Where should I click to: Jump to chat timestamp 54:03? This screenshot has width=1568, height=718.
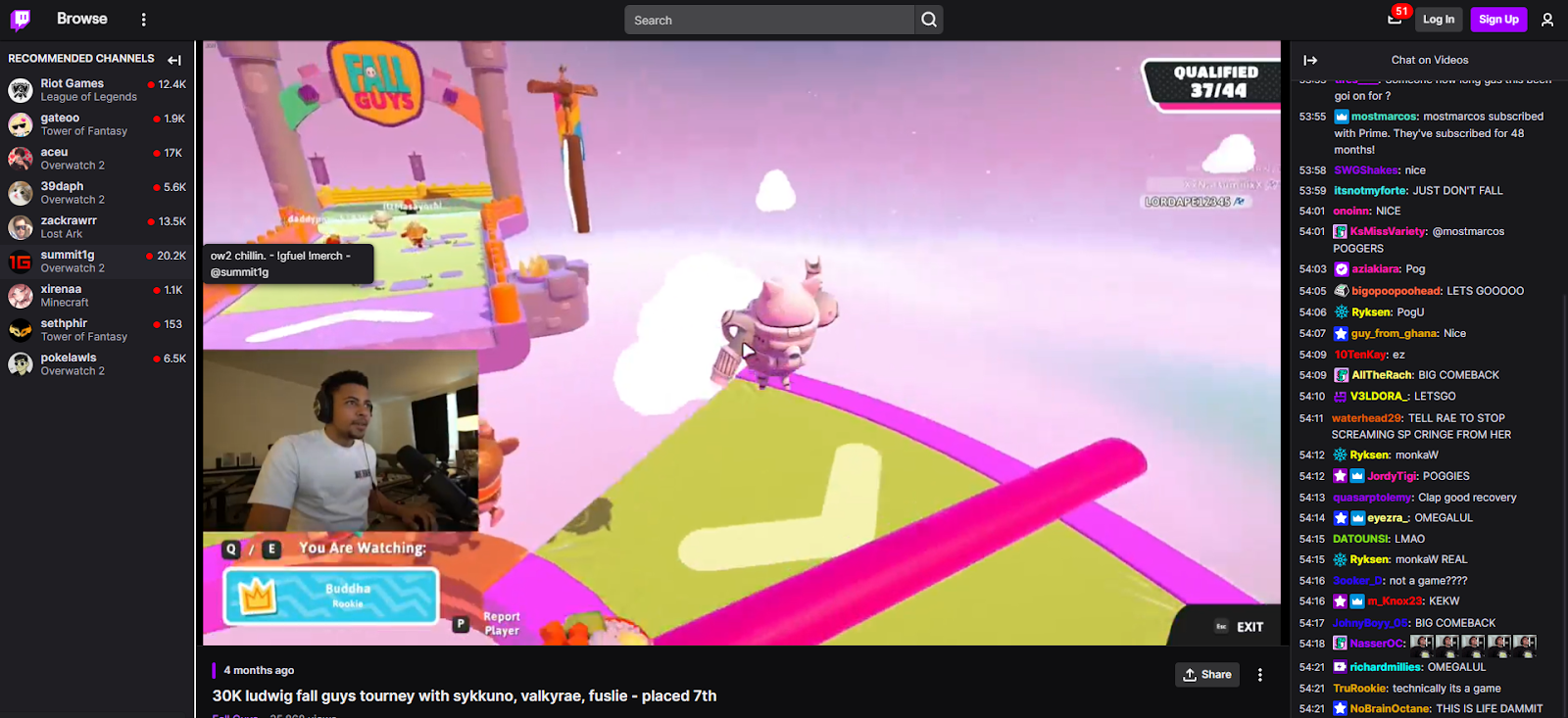click(x=1312, y=269)
